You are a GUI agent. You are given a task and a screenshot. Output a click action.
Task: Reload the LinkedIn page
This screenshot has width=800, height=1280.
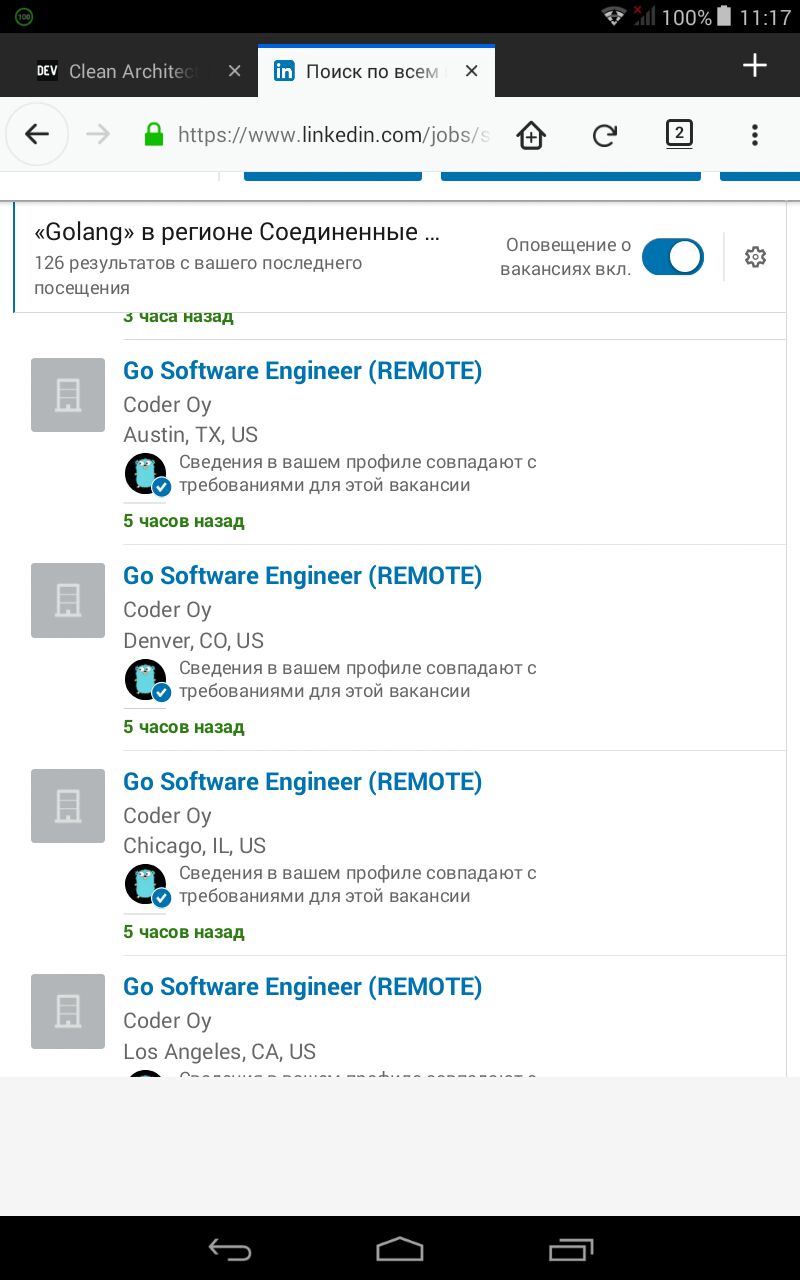click(605, 135)
